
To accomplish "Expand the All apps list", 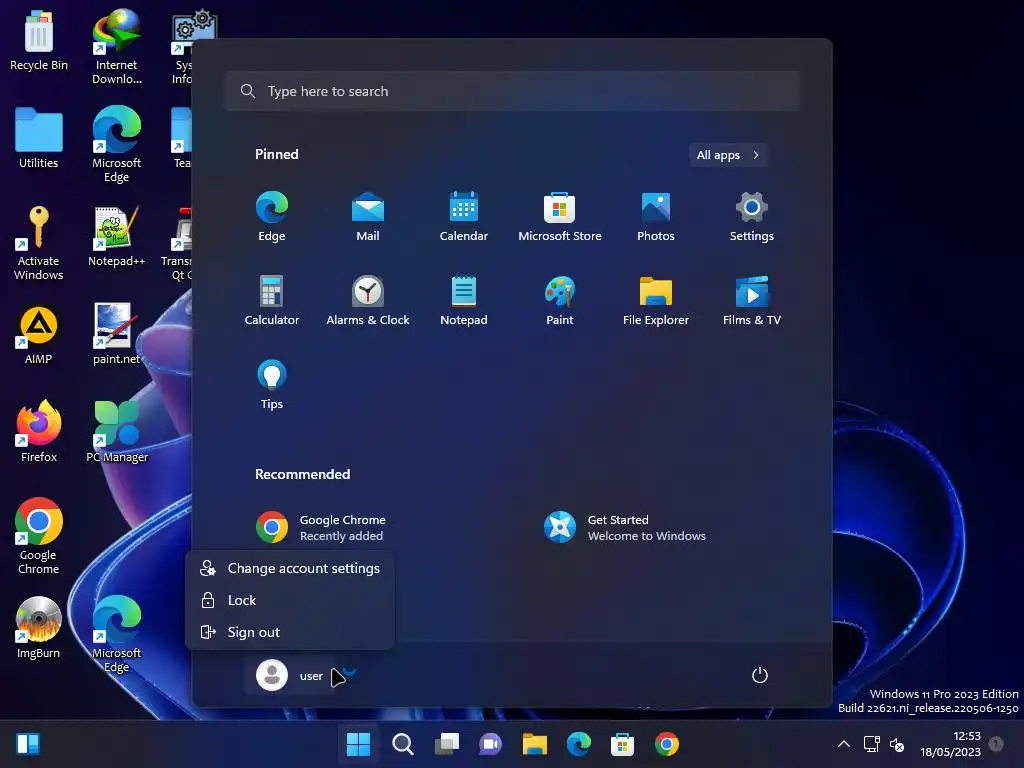I will pyautogui.click(x=728, y=155).
